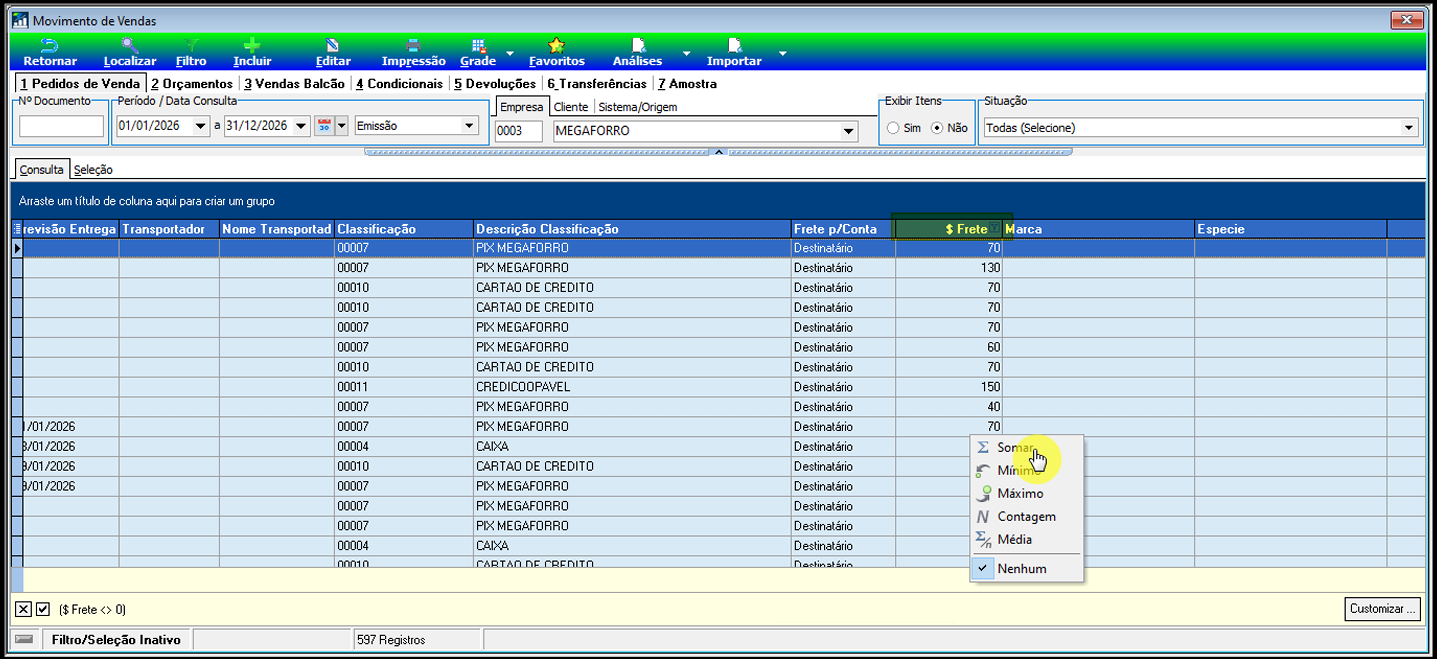Choose Média from the context menu
This screenshot has height=659, width=1437.
coord(1027,539)
